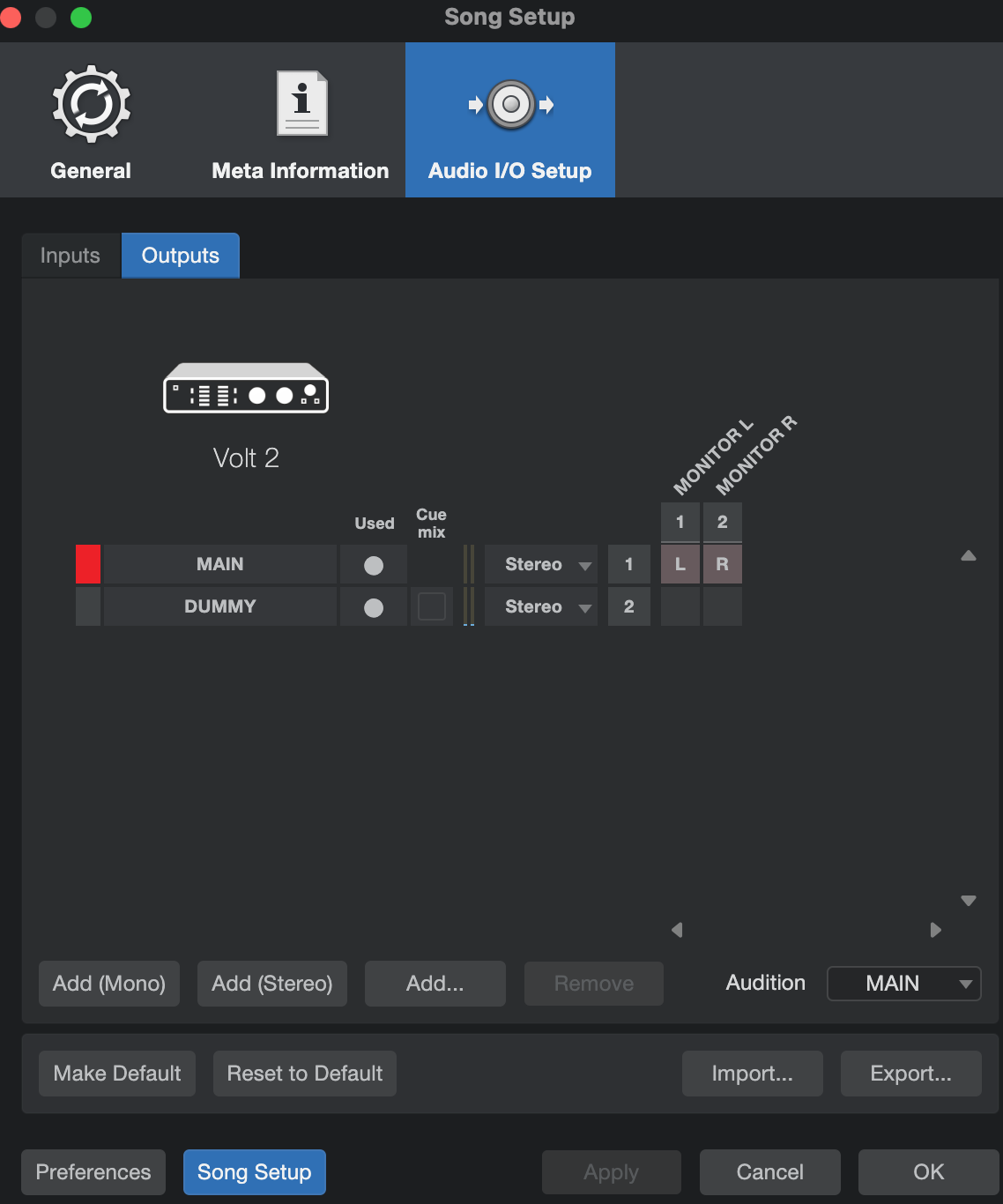This screenshot has height=1204, width=1003.
Task: Click the Volt 2 interface image
Action: pos(245,388)
